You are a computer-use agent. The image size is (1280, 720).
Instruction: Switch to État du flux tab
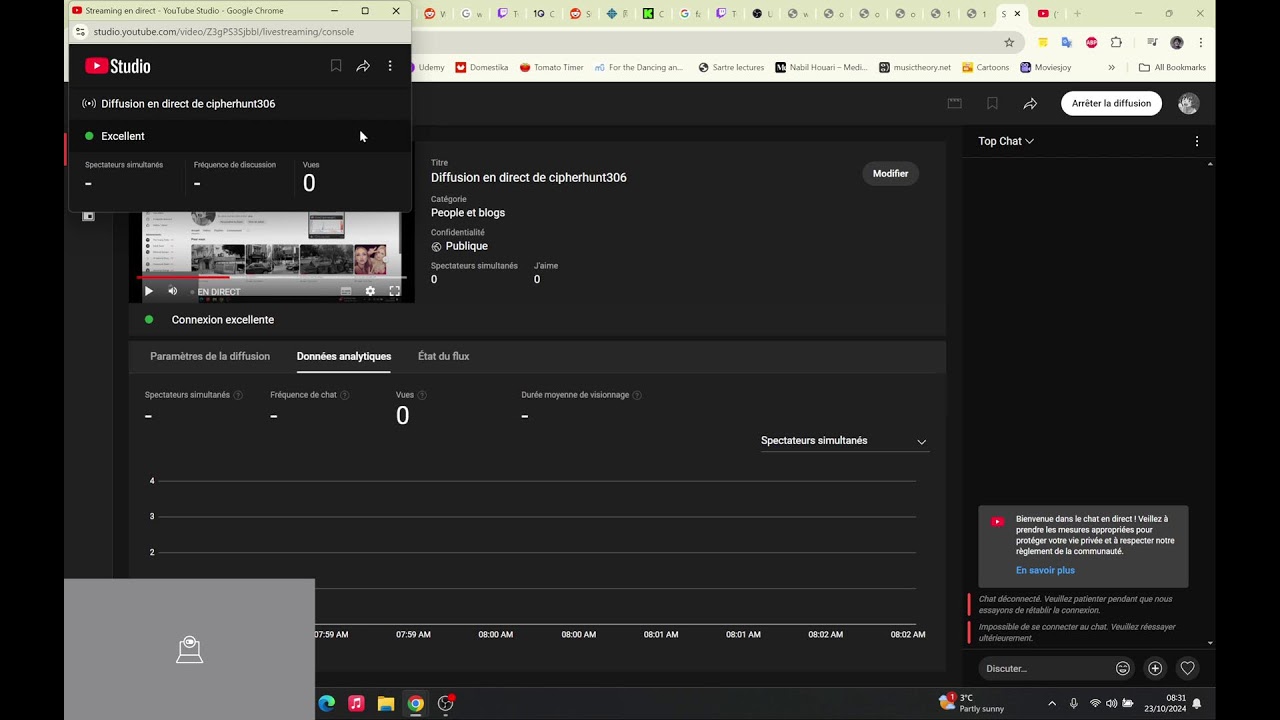(443, 356)
